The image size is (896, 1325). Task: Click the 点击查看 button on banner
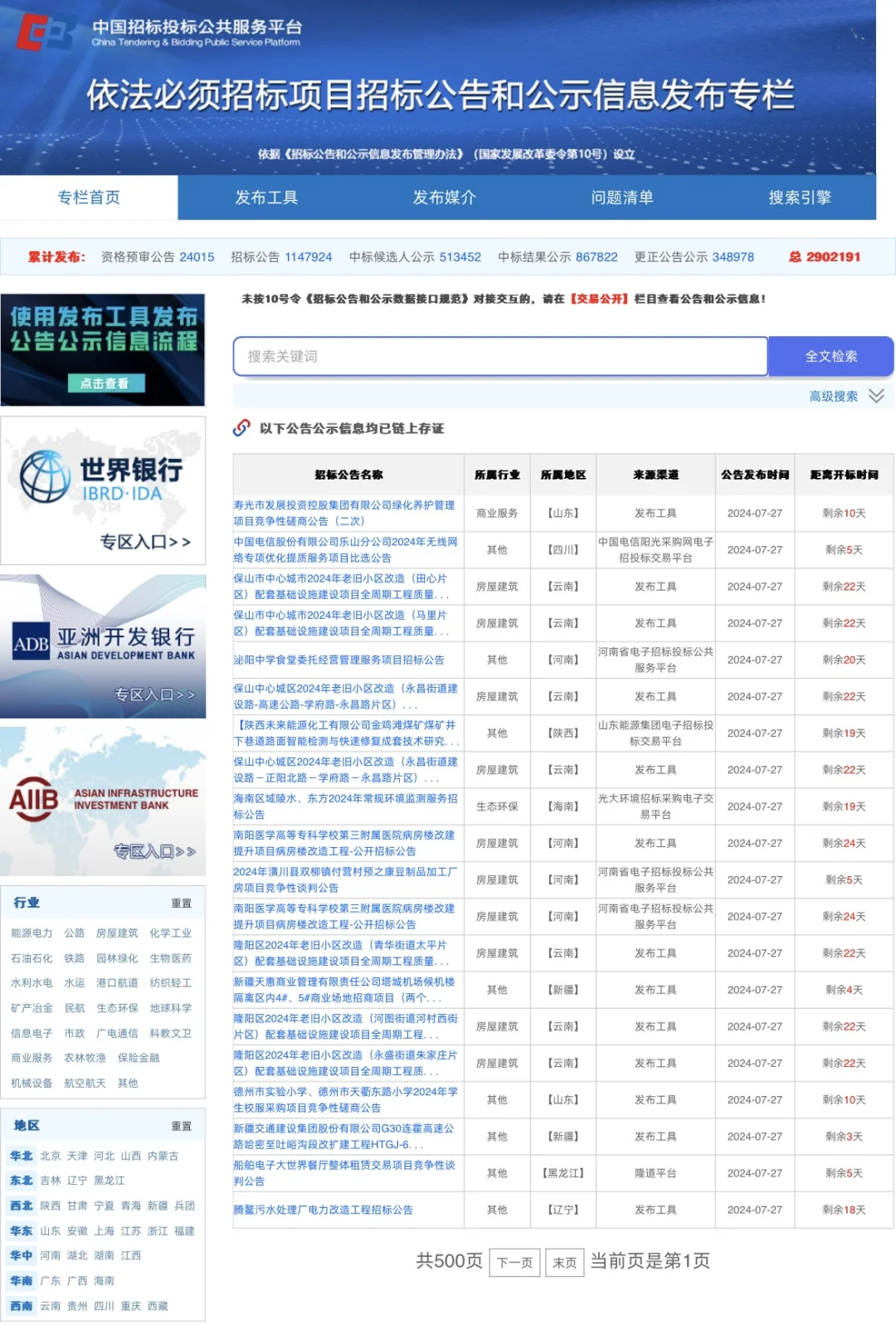coord(105,382)
